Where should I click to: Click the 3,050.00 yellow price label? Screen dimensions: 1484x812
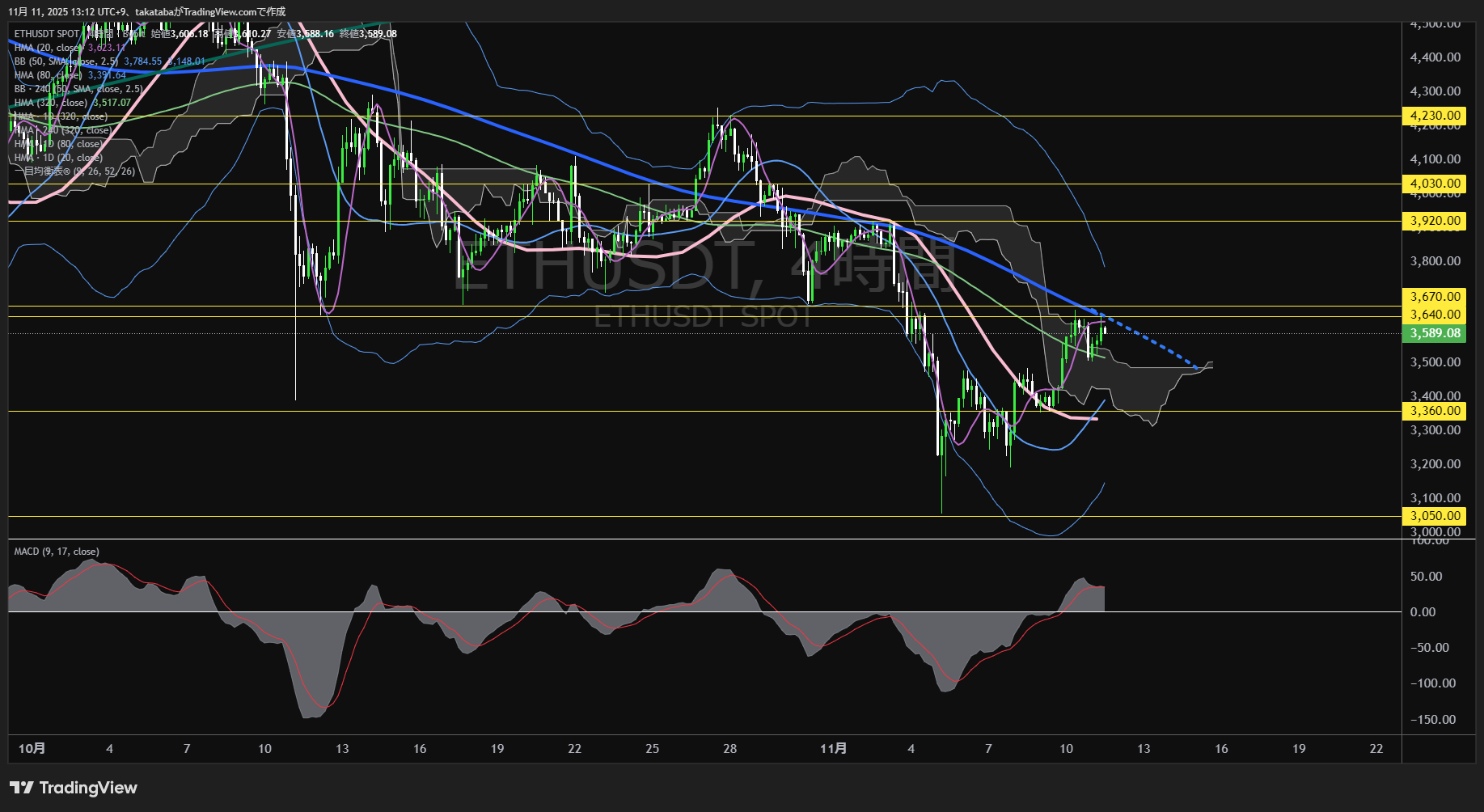1435,516
